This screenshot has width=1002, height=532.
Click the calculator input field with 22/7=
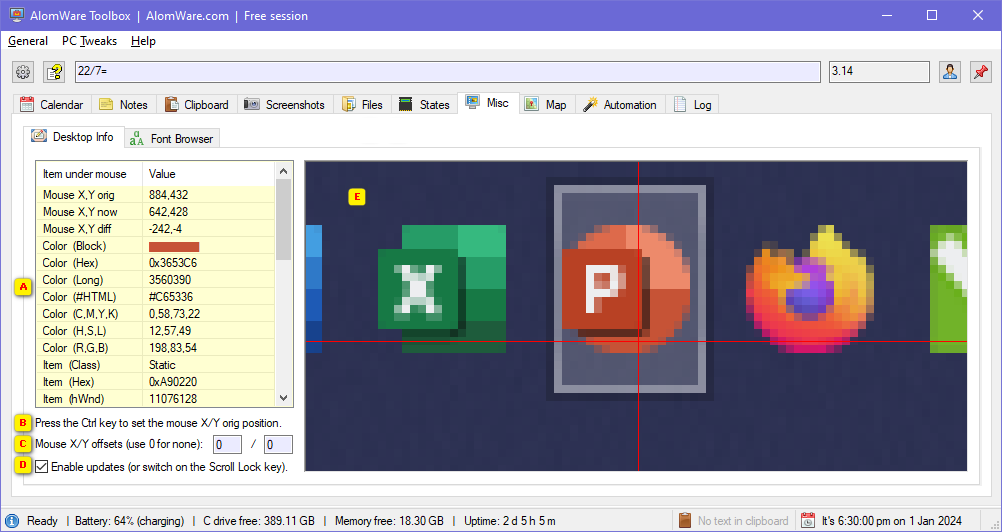click(x=448, y=72)
